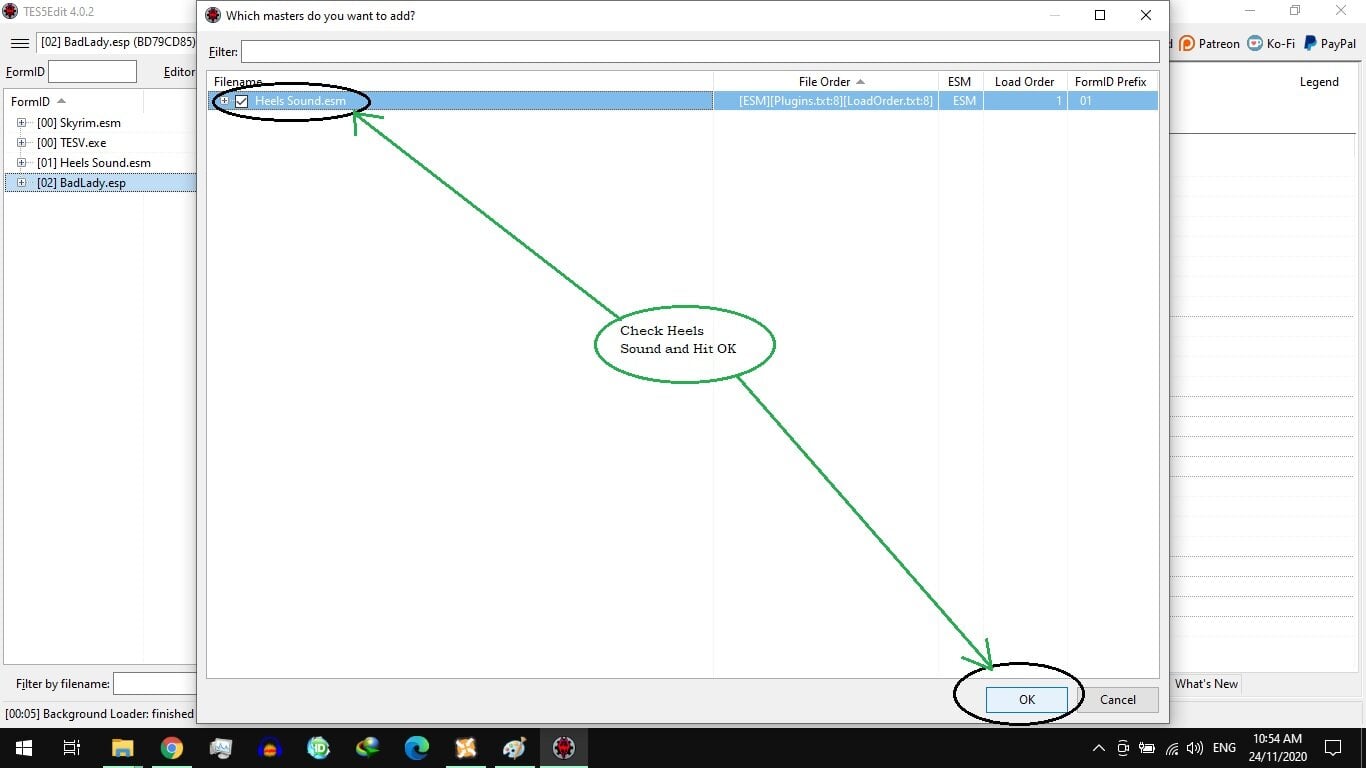This screenshot has width=1366, height=768.
Task: Select [00] TESV.exe in the tree
Action: point(71,143)
